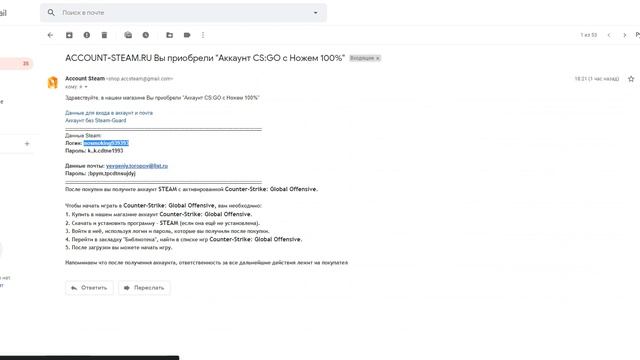
Task: Click the email timestamp
Action: 597,79
